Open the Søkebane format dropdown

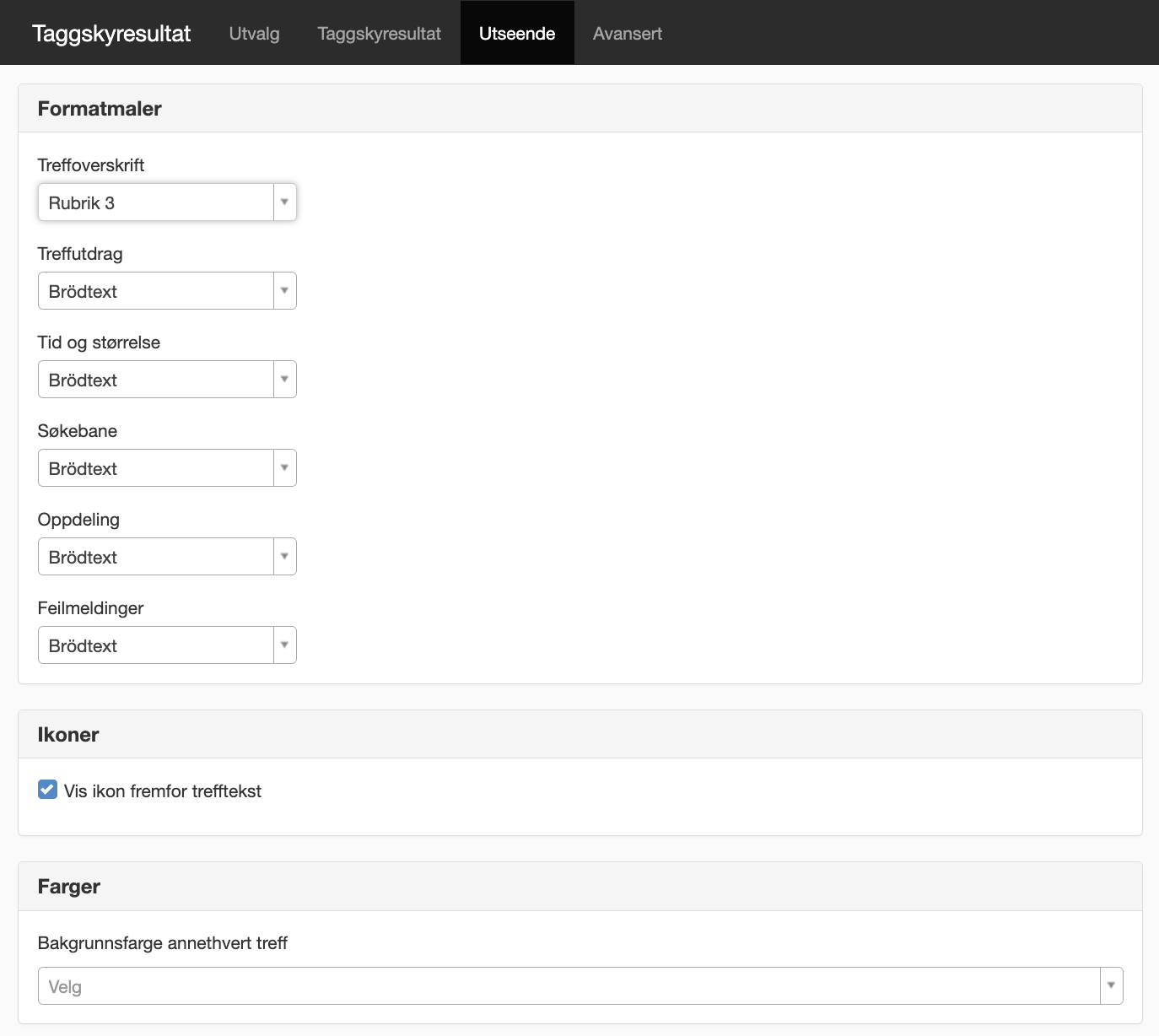[167, 468]
